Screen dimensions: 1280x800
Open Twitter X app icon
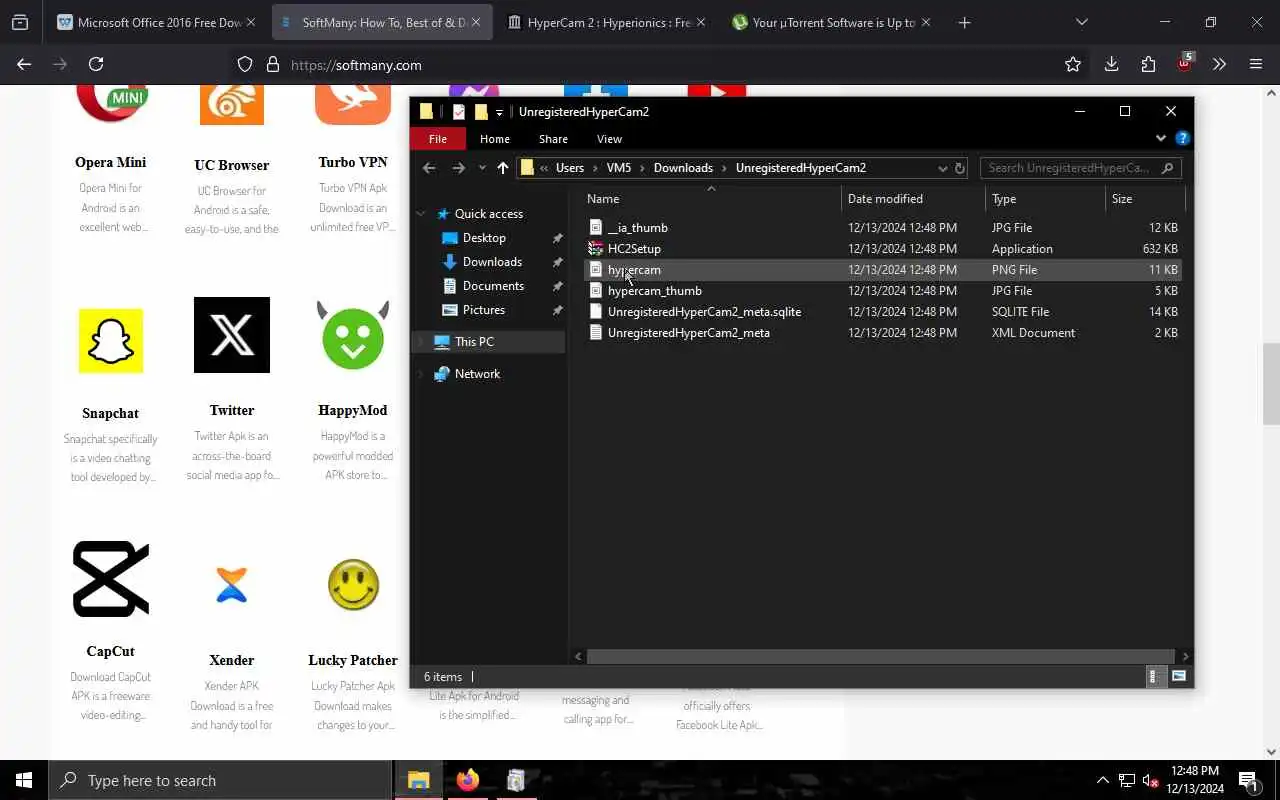[232, 335]
